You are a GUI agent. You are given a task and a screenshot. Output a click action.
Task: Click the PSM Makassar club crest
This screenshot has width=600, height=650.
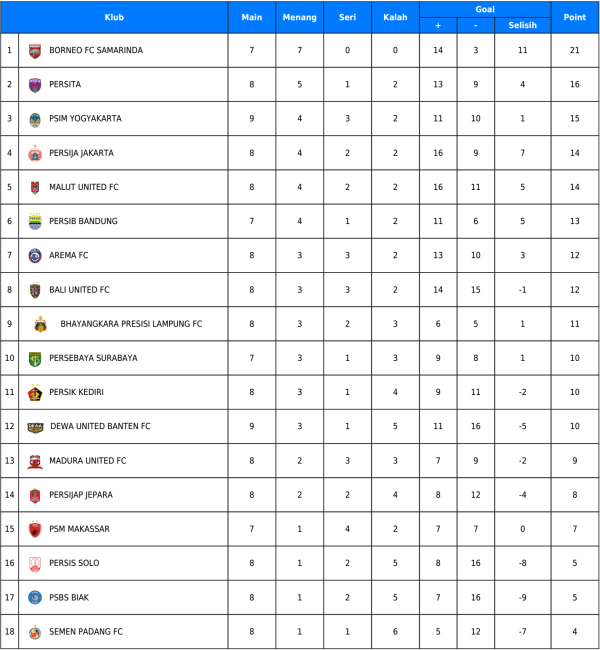(x=35, y=529)
